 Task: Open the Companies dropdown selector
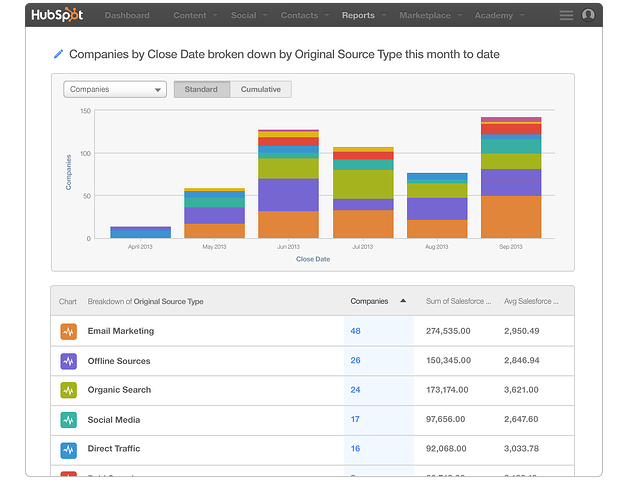click(x=114, y=89)
